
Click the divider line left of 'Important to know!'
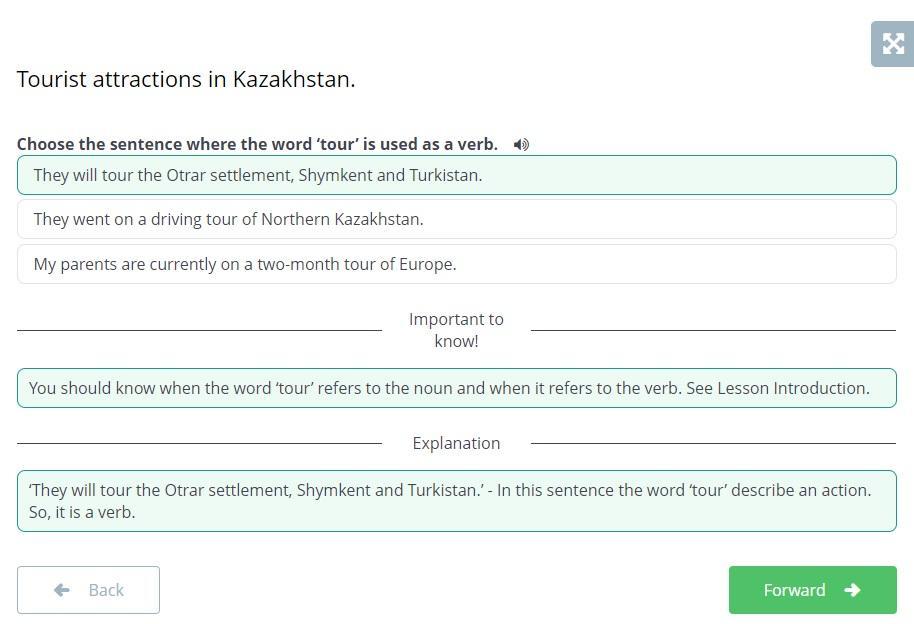(199, 330)
